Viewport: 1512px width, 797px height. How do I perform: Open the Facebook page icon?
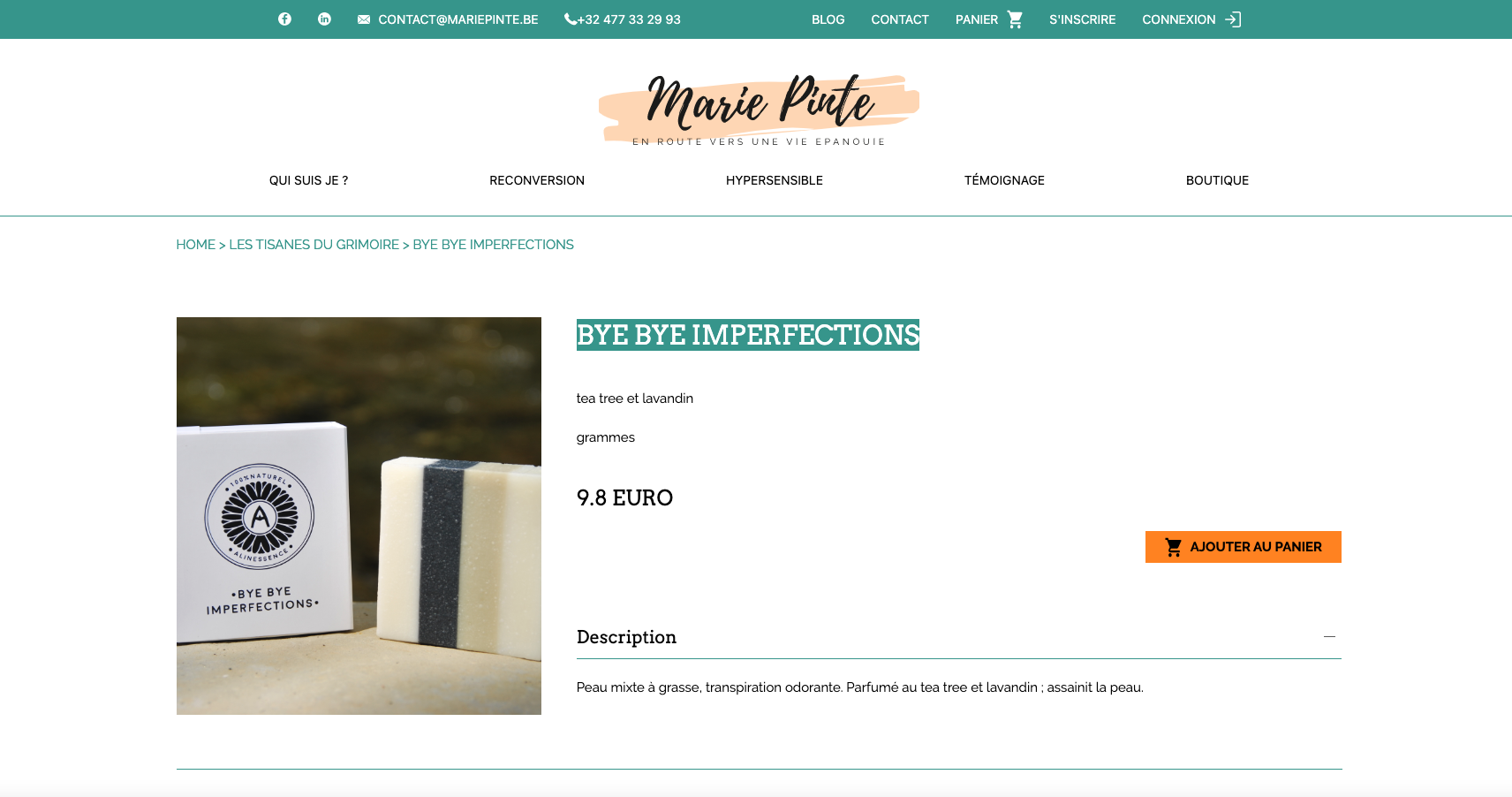coord(284,19)
